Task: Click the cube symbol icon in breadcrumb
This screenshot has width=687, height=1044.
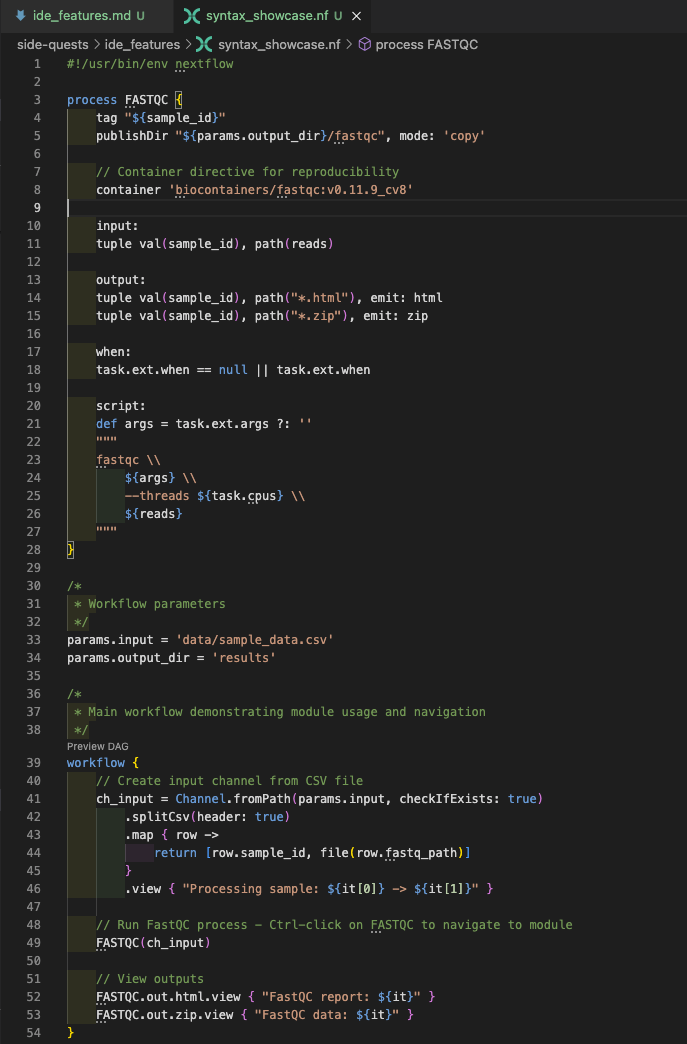Action: (x=365, y=45)
